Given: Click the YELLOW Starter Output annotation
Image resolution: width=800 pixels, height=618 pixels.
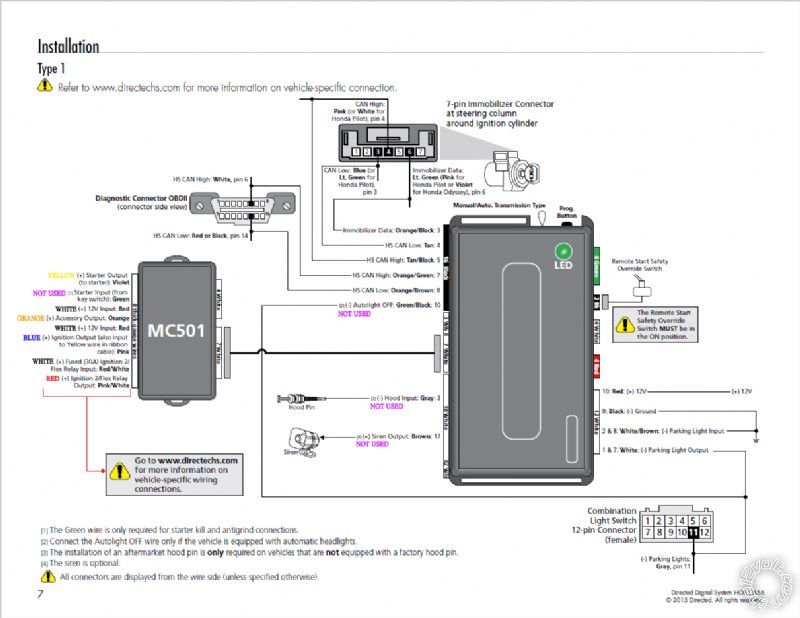Looking at the screenshot, I should point(88,279).
